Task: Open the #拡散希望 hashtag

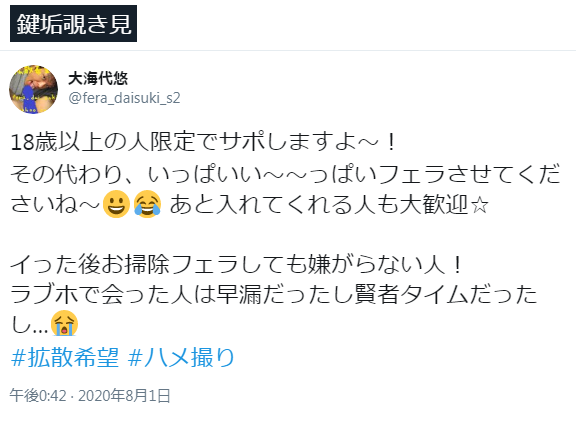Action: [65, 357]
